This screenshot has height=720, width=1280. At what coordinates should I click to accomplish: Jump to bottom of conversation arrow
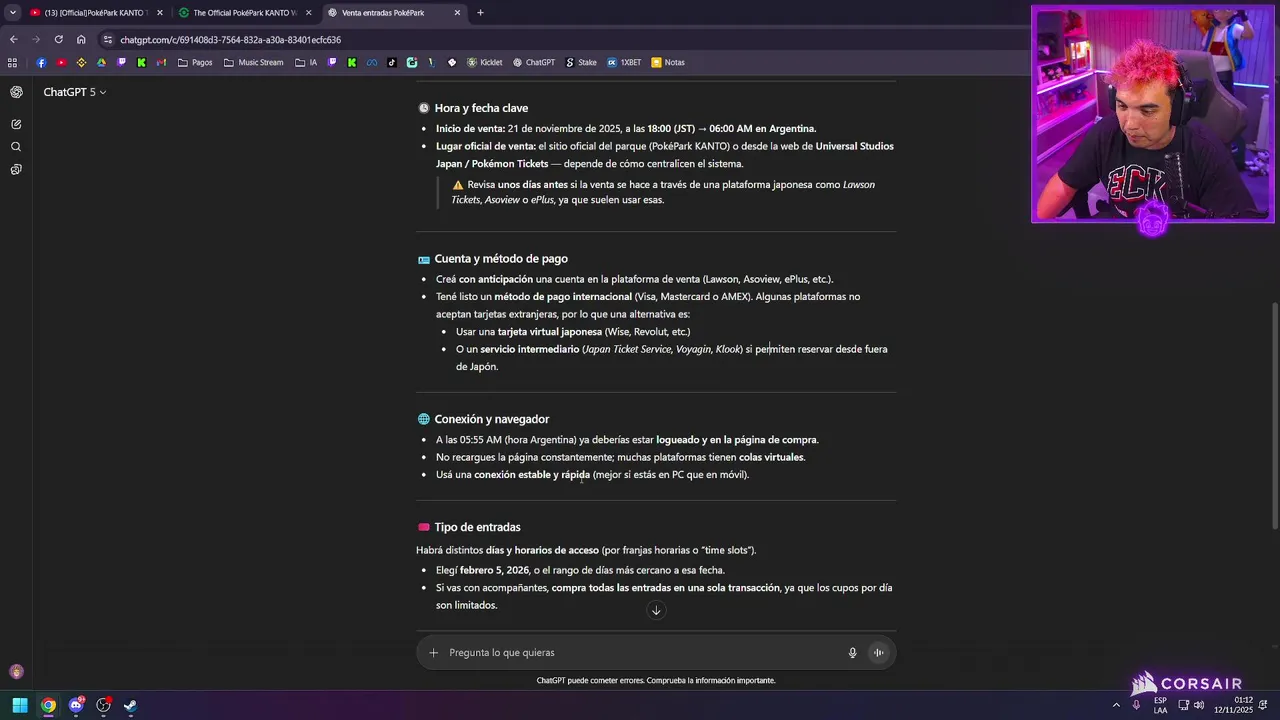(656, 611)
